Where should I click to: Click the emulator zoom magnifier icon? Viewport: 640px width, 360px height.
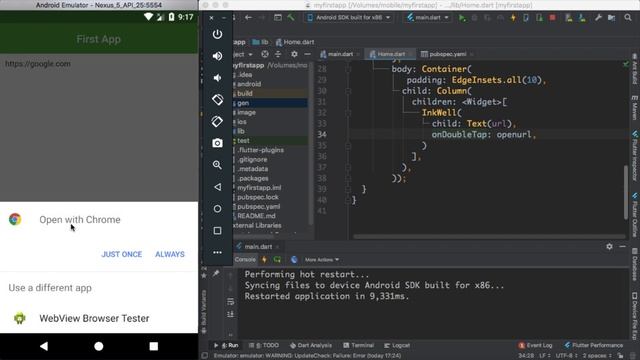pyautogui.click(x=217, y=165)
